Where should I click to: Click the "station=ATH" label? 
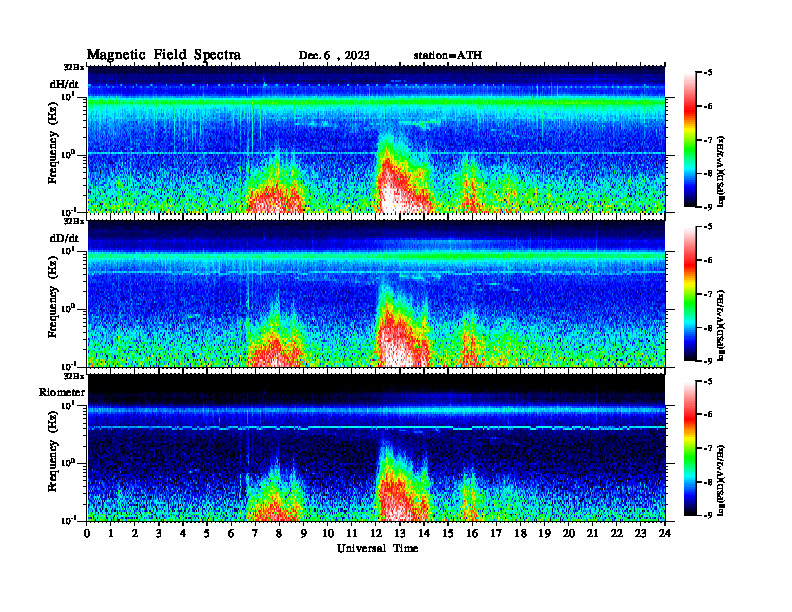[448, 55]
